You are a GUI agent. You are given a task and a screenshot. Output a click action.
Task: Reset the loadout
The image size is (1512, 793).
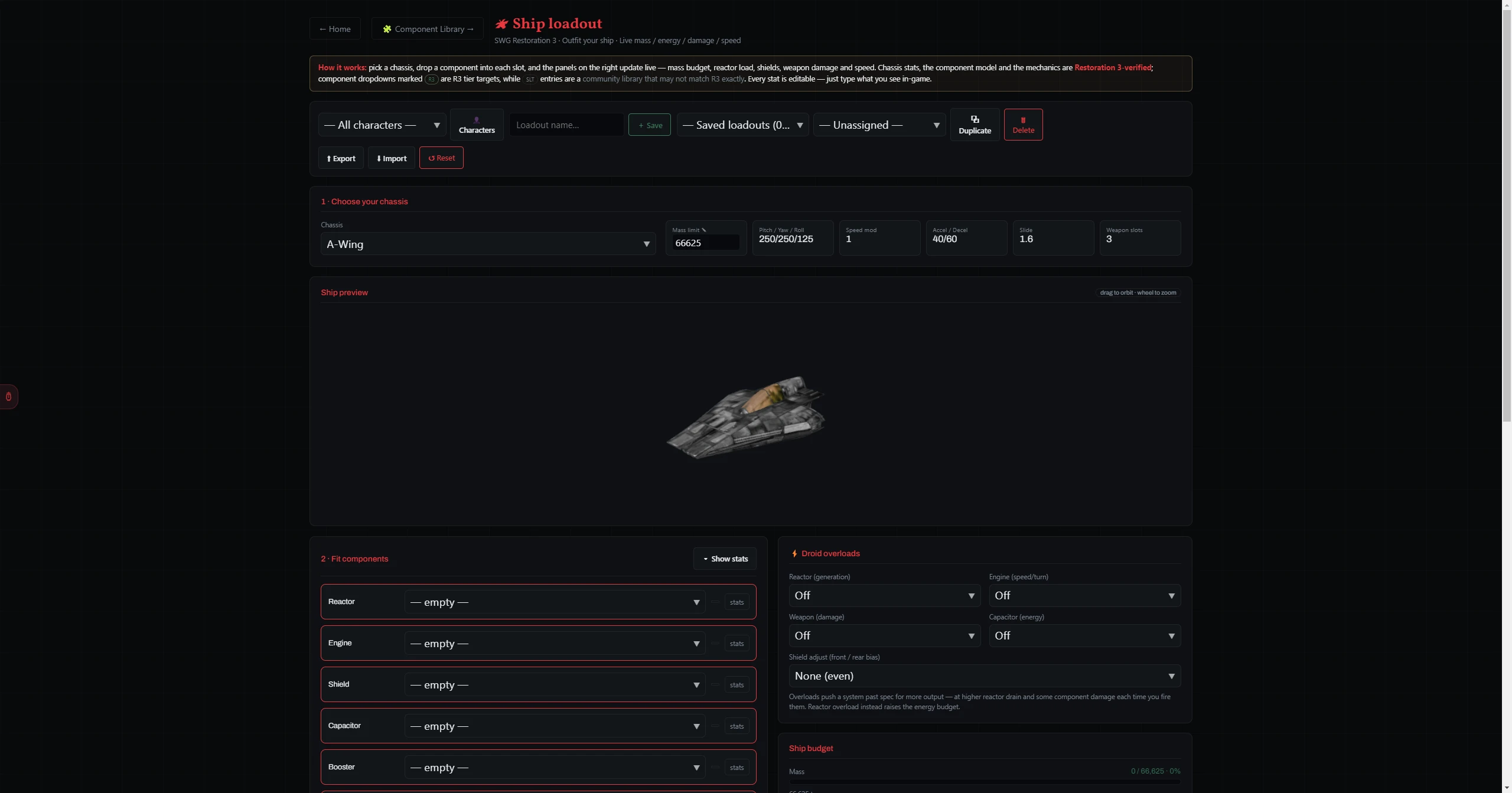(x=441, y=158)
